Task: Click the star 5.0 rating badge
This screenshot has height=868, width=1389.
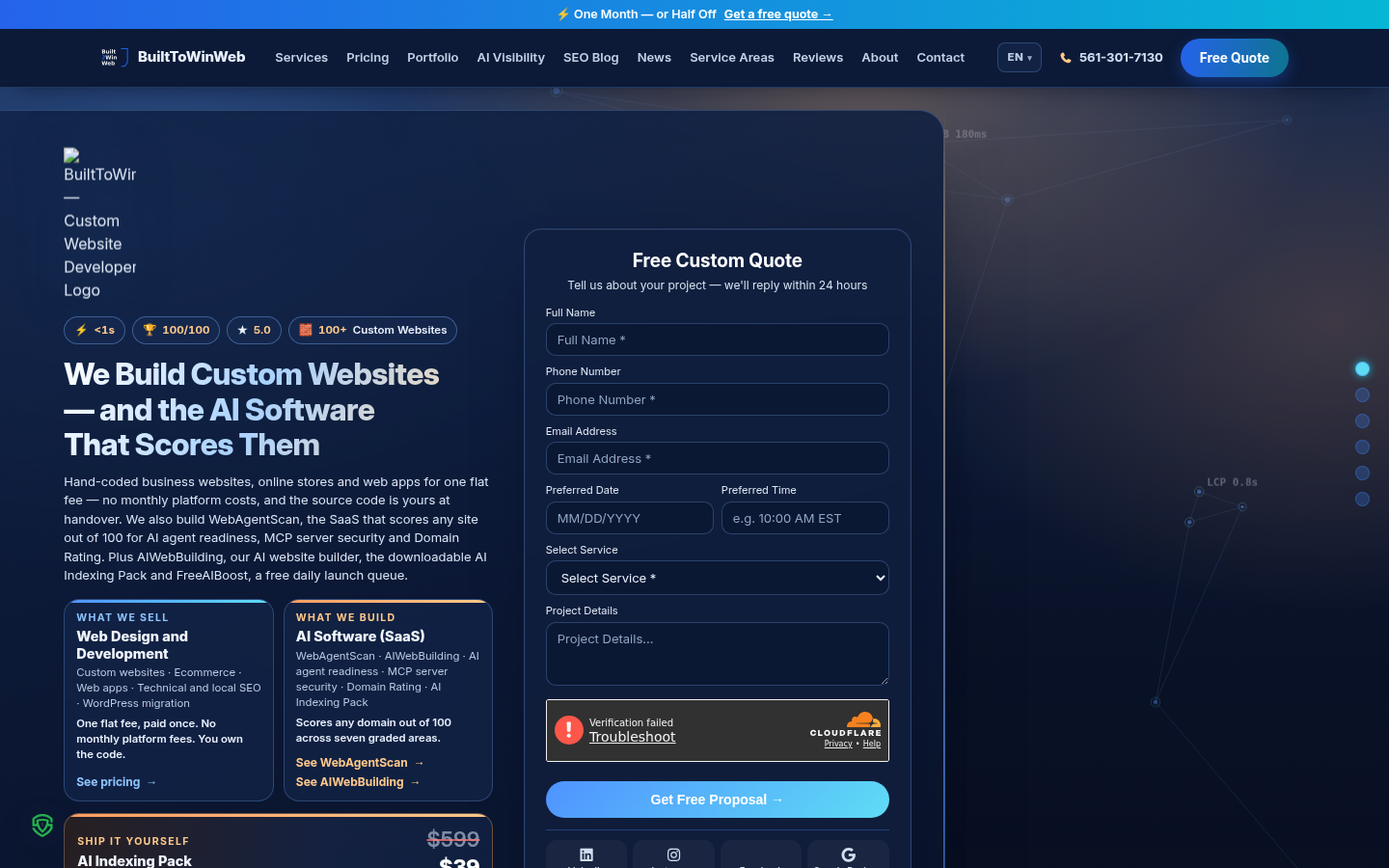Action: tap(254, 330)
